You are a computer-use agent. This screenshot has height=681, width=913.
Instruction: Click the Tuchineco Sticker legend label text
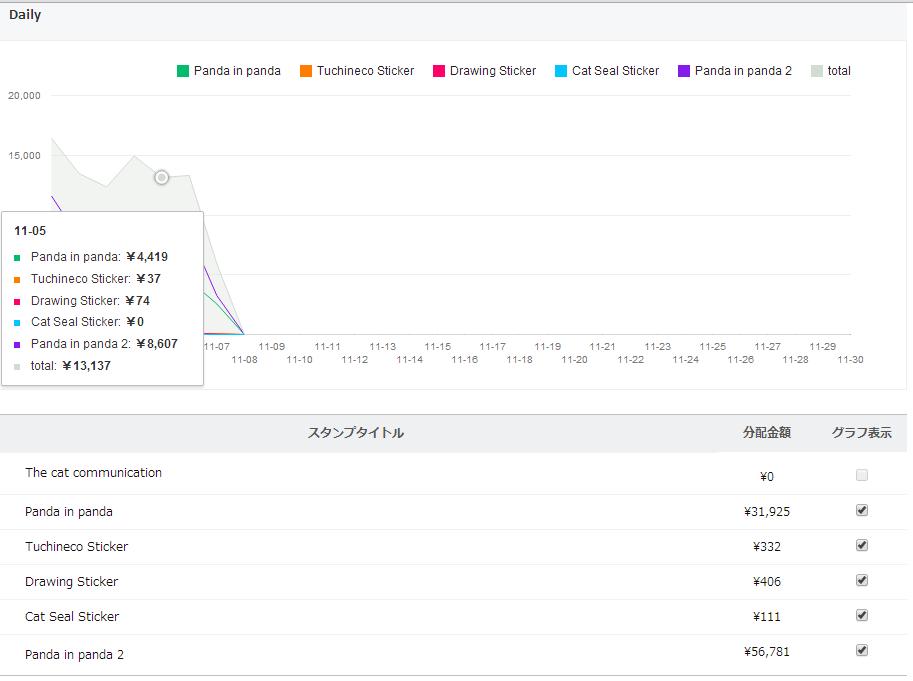[x=365, y=71]
